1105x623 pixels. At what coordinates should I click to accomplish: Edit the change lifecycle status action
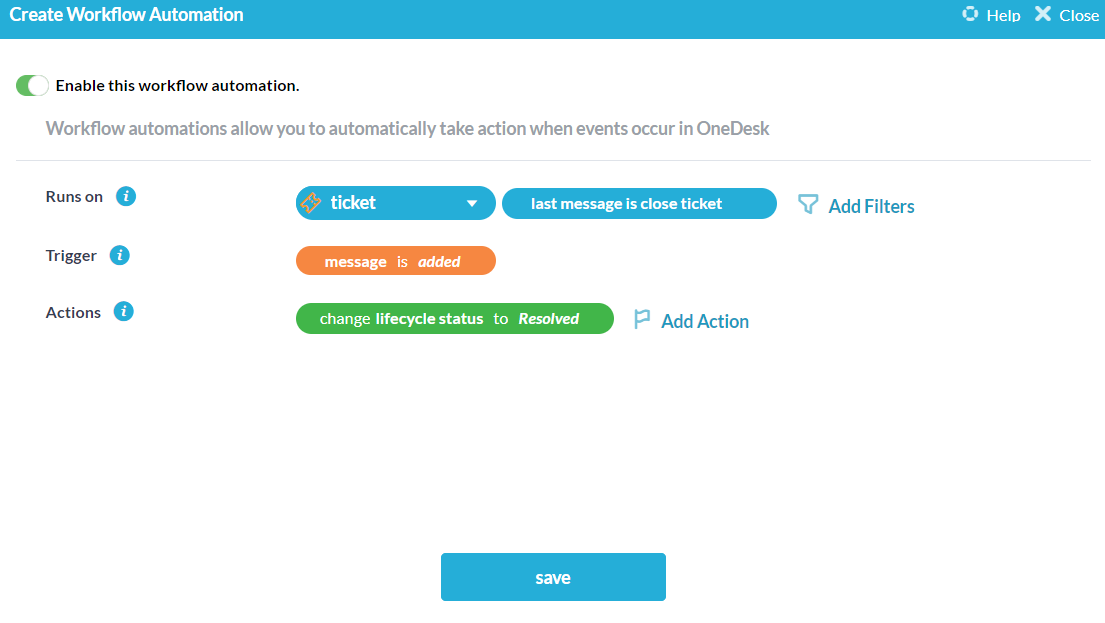click(455, 319)
